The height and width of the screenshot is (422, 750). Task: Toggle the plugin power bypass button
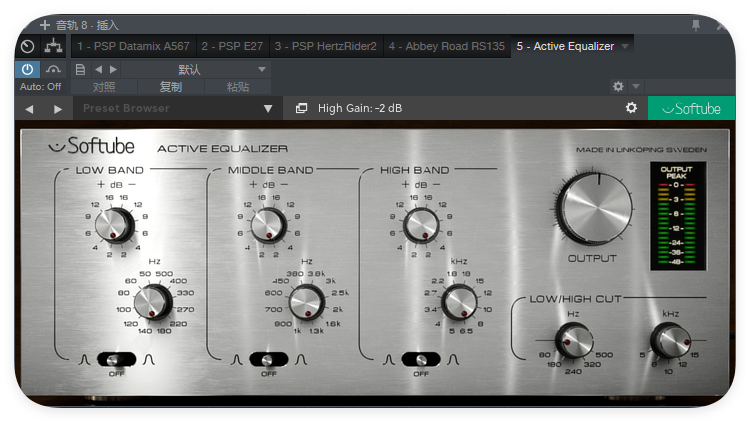coord(27,69)
